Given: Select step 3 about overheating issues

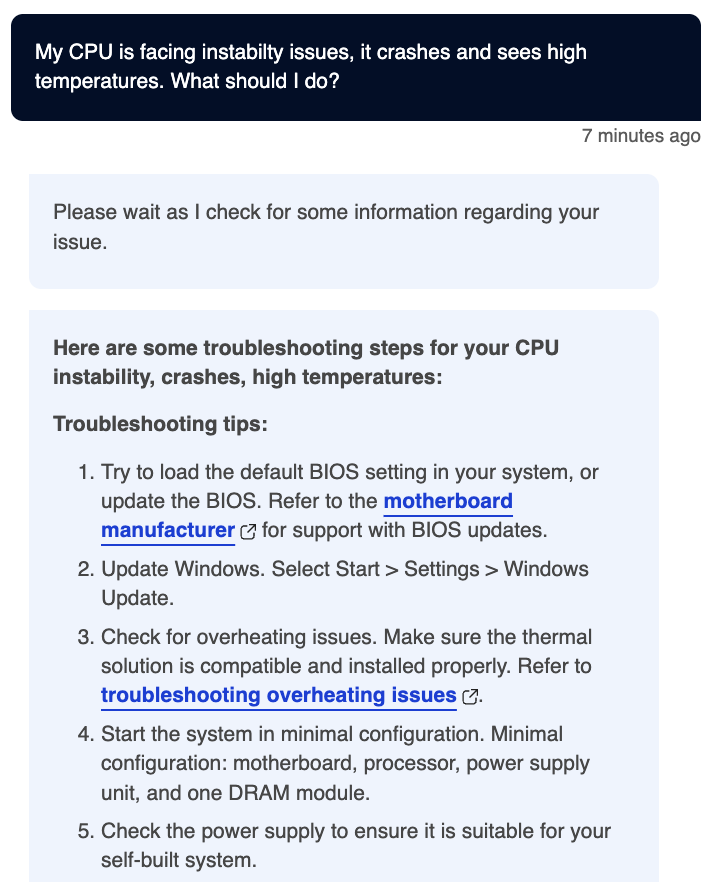Looking at the screenshot, I should tap(350, 665).
